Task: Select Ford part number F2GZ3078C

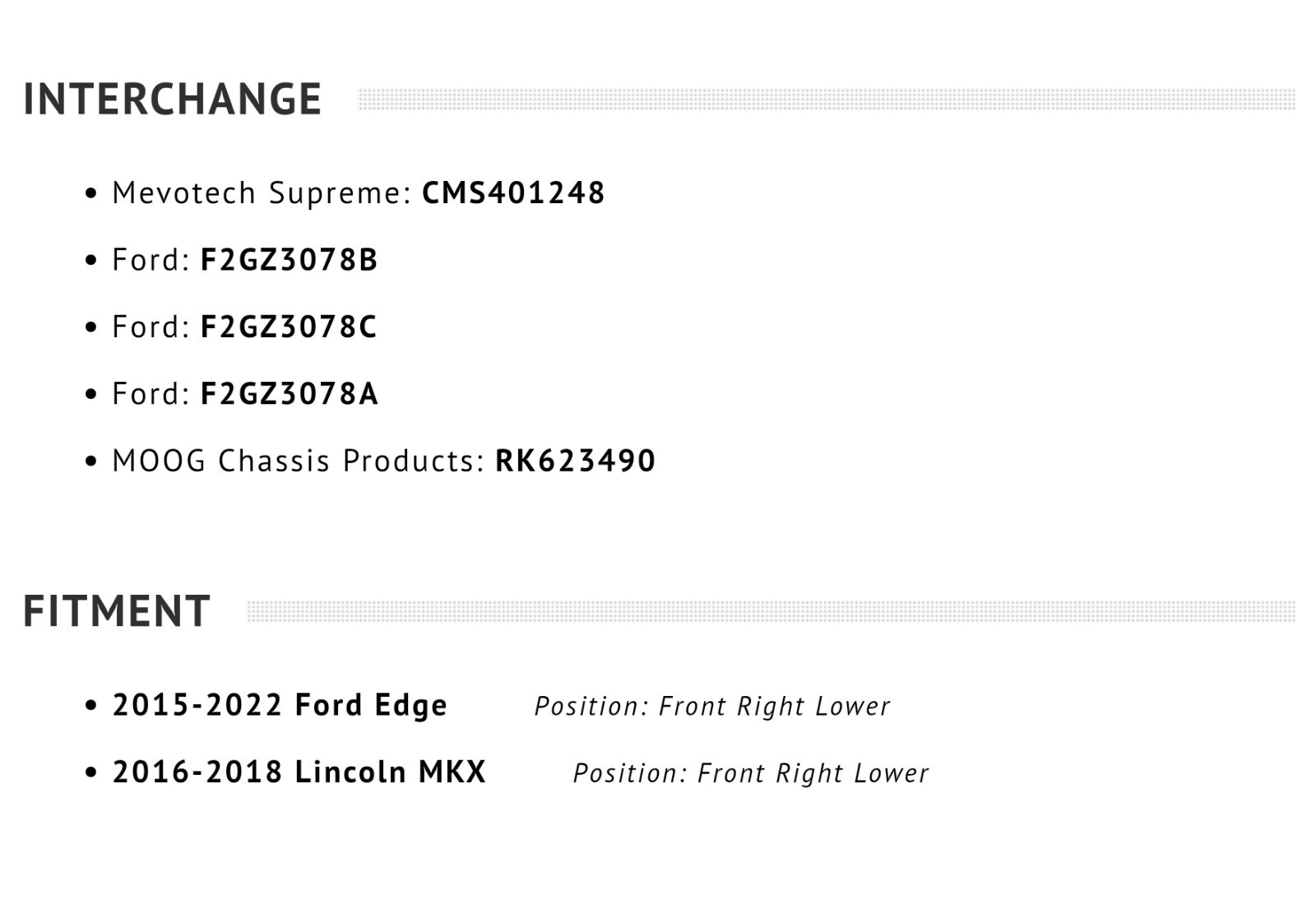Action: click(288, 327)
